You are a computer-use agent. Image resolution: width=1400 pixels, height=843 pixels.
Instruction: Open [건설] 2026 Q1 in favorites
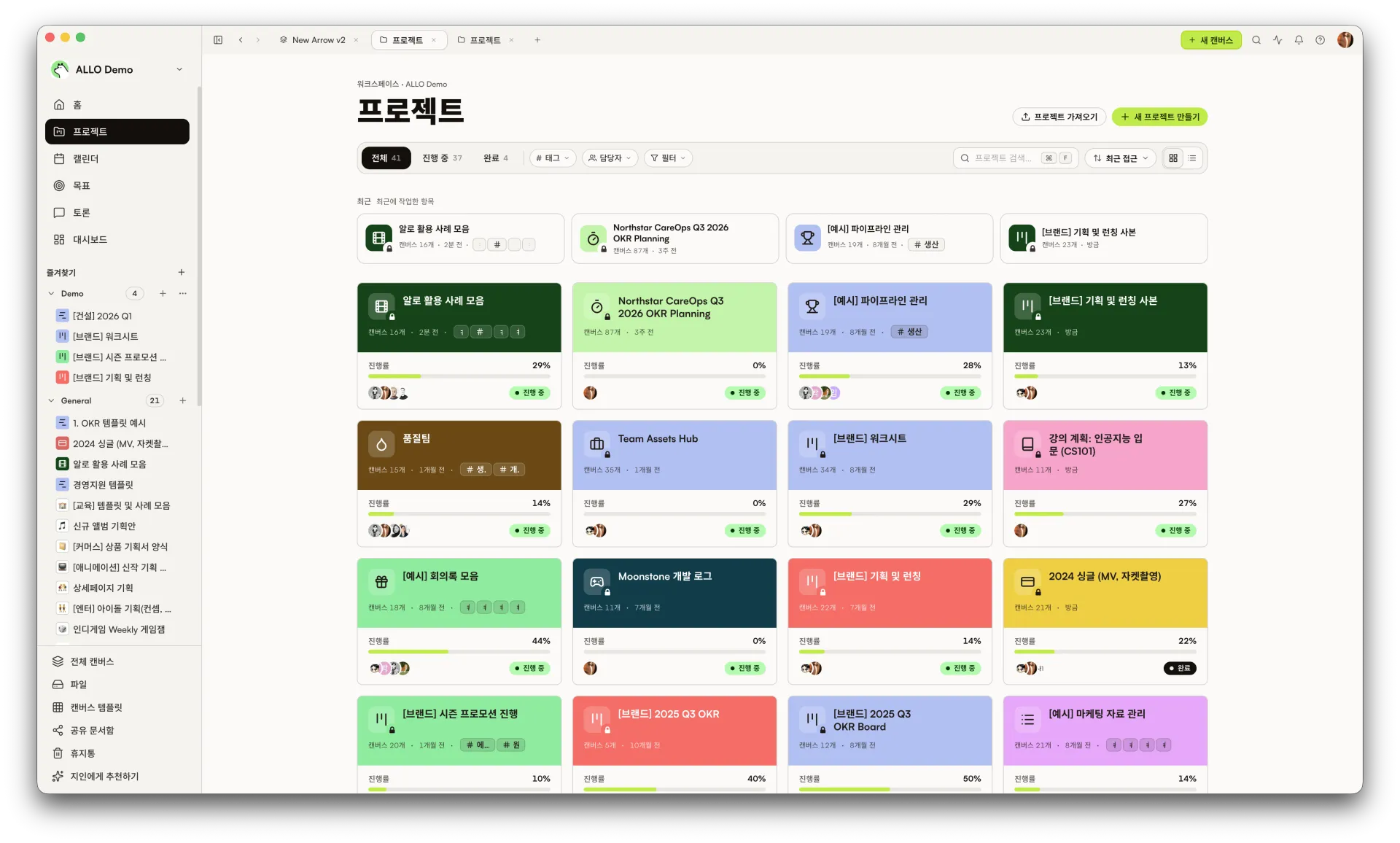click(x=117, y=316)
